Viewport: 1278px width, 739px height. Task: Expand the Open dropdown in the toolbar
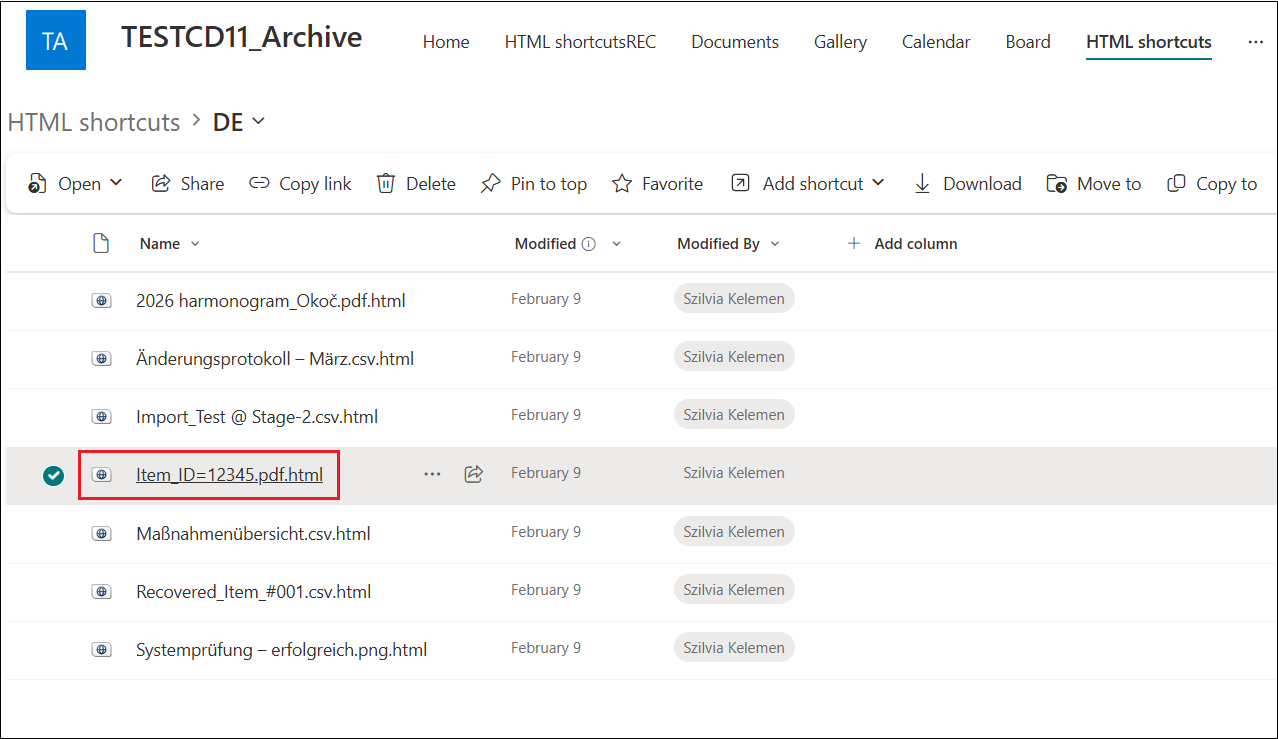coord(116,183)
